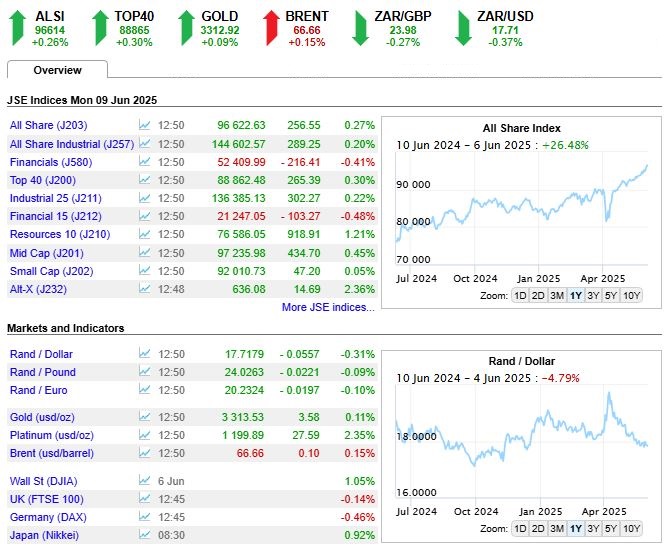Select 5Y zoom on Rand / Dollar chart
This screenshot has height=549, width=671.
tap(611, 528)
